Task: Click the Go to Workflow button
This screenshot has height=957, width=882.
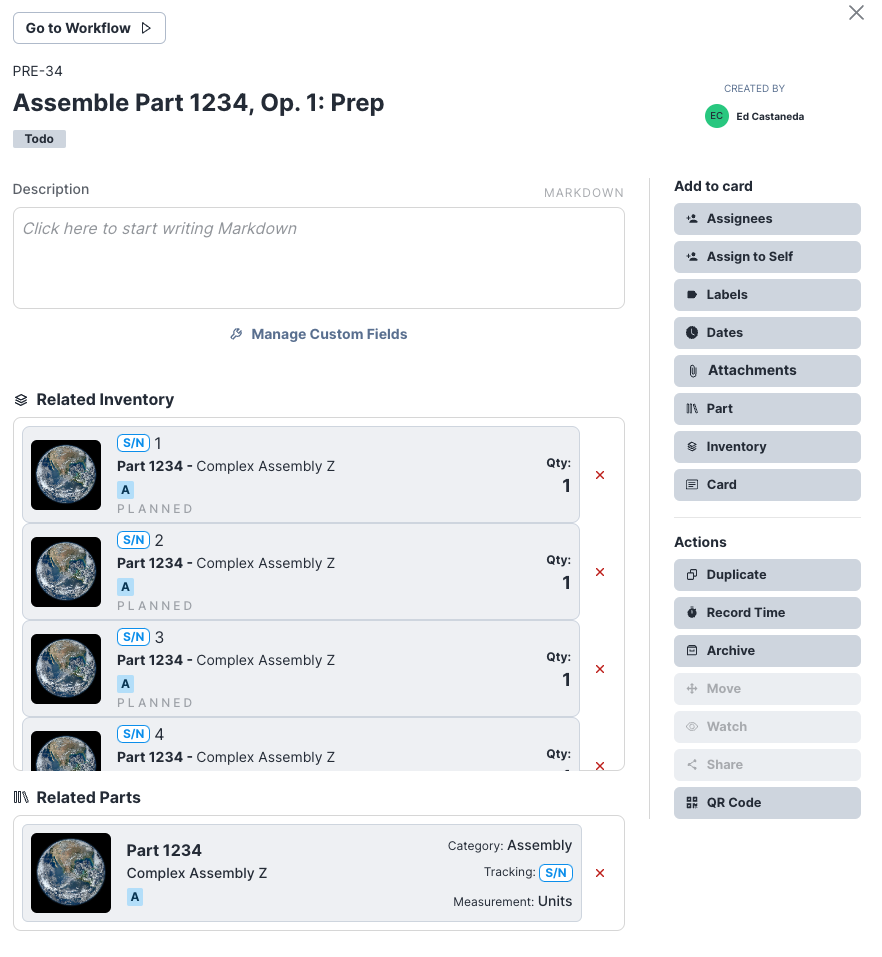Action: coord(88,28)
